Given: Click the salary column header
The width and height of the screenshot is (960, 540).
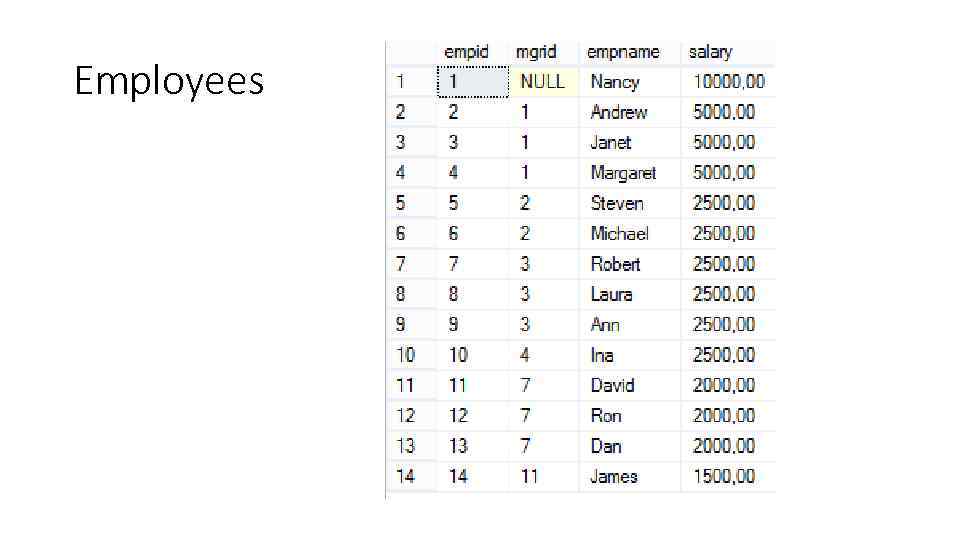Looking at the screenshot, I should pos(710,52).
